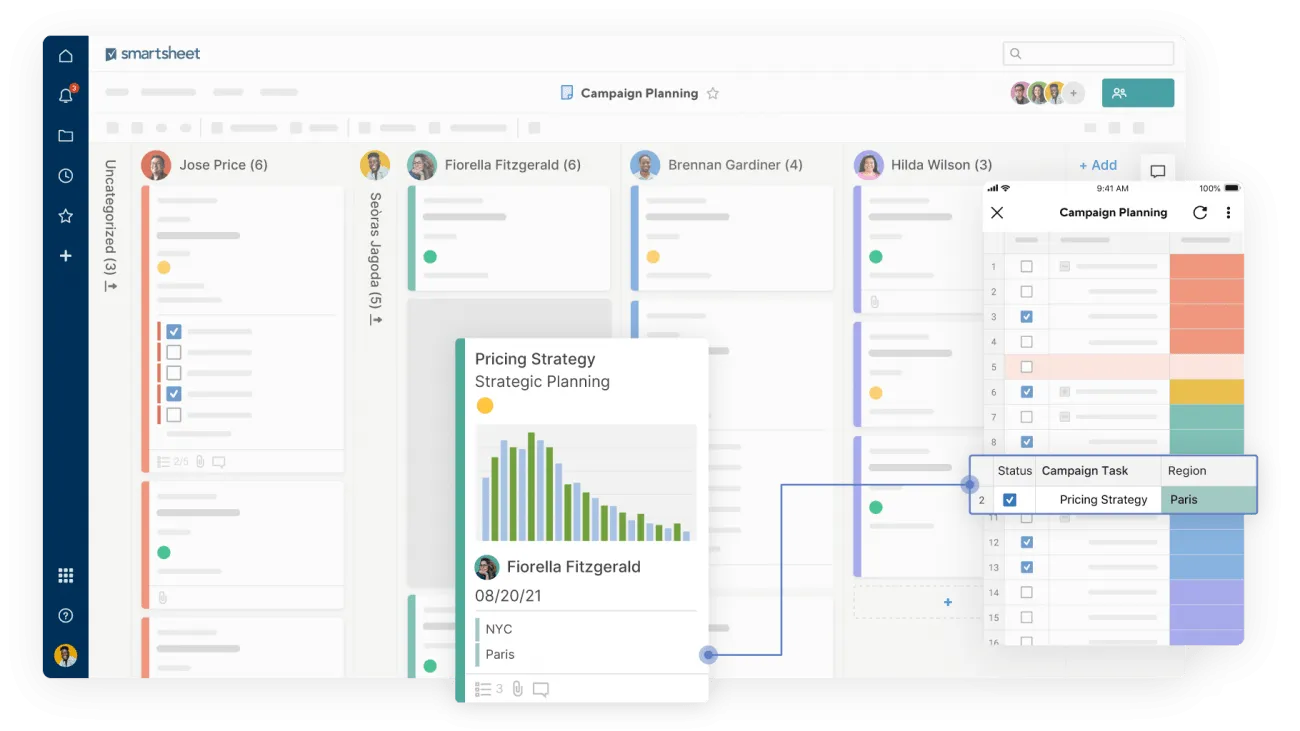Open Recents clock icon in sidebar
The width and height of the screenshot is (1300, 731).
point(66,176)
